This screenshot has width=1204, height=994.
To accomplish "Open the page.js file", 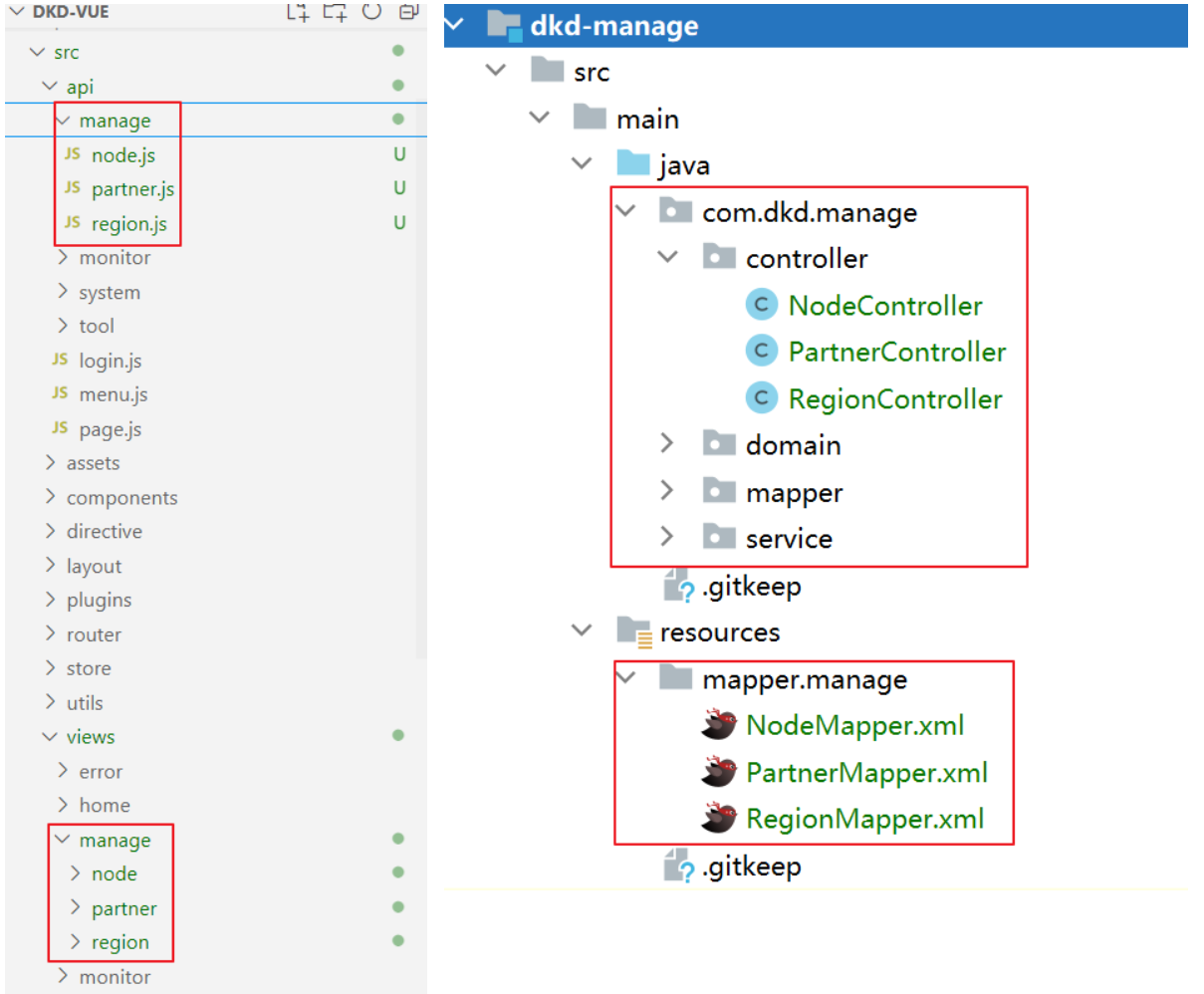I will [x=111, y=429].
